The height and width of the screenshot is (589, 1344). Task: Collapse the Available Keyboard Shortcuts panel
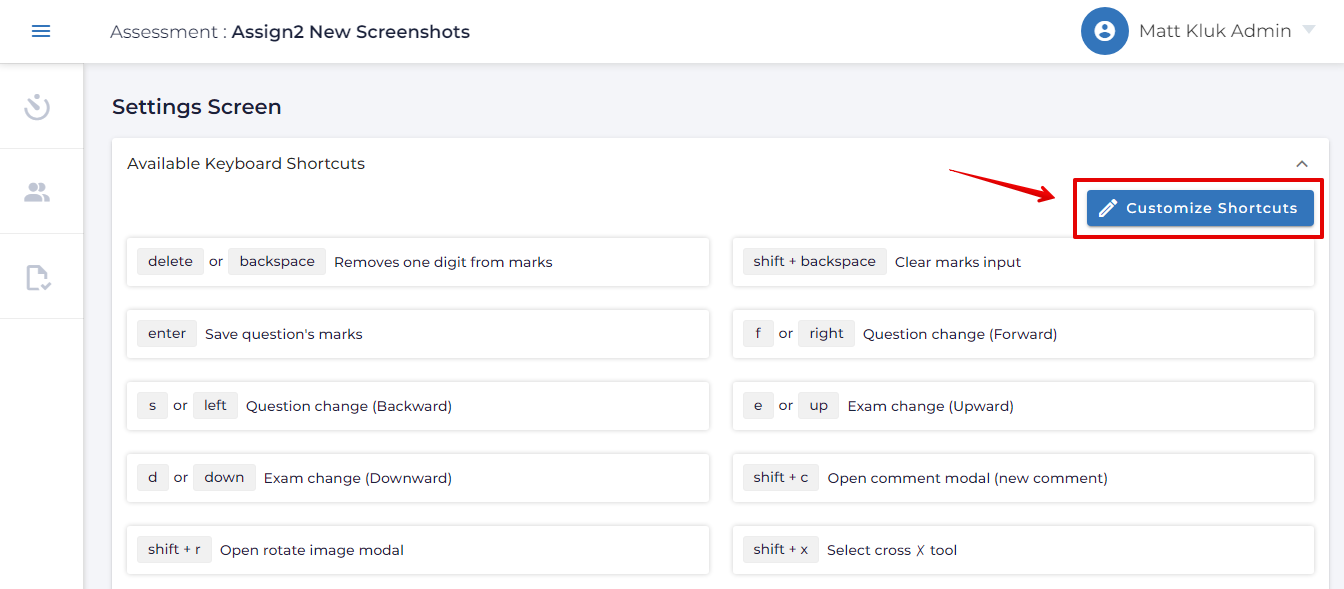[1301, 164]
